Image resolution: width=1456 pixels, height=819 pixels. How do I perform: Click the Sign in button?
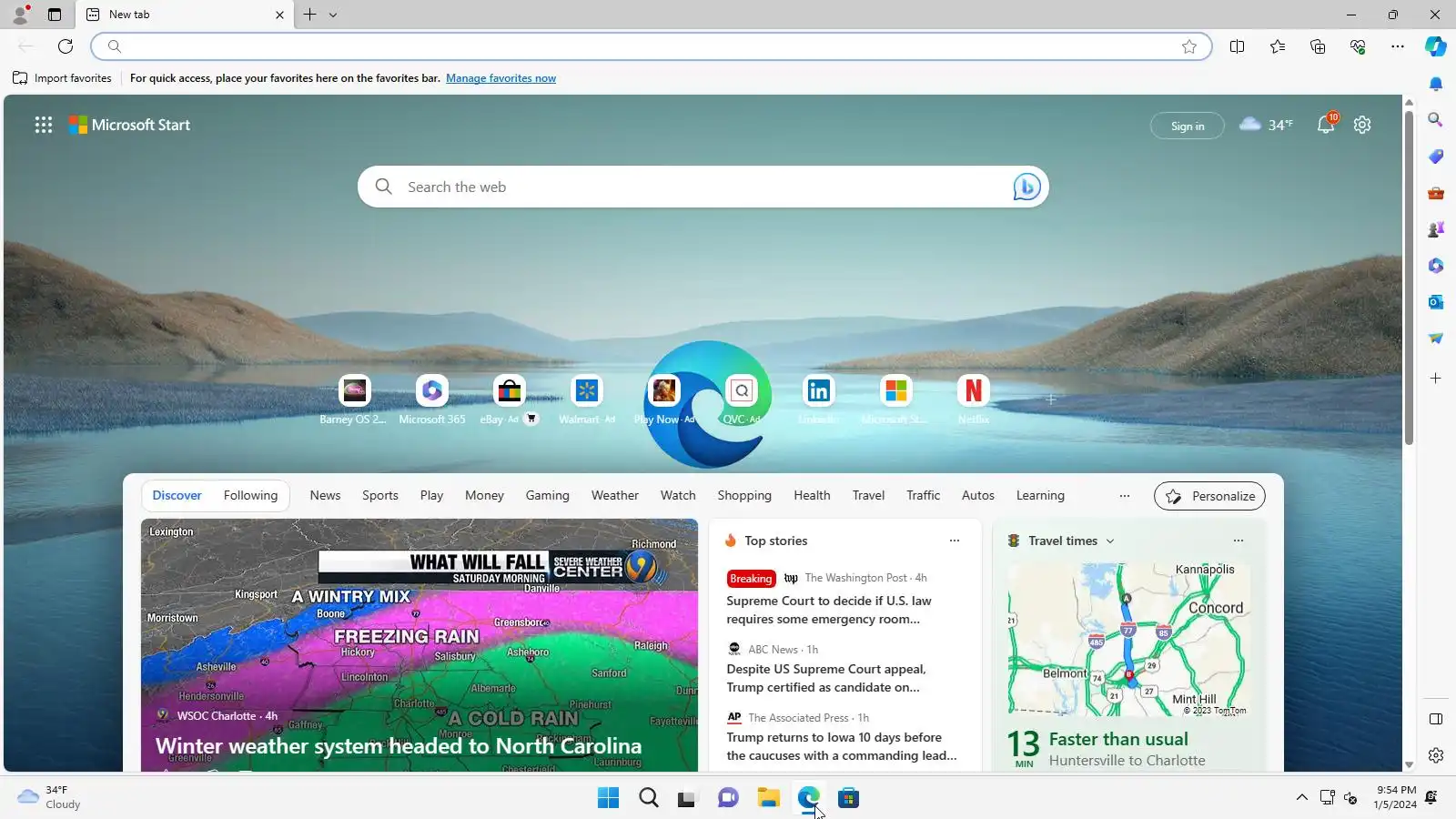coord(1188,126)
